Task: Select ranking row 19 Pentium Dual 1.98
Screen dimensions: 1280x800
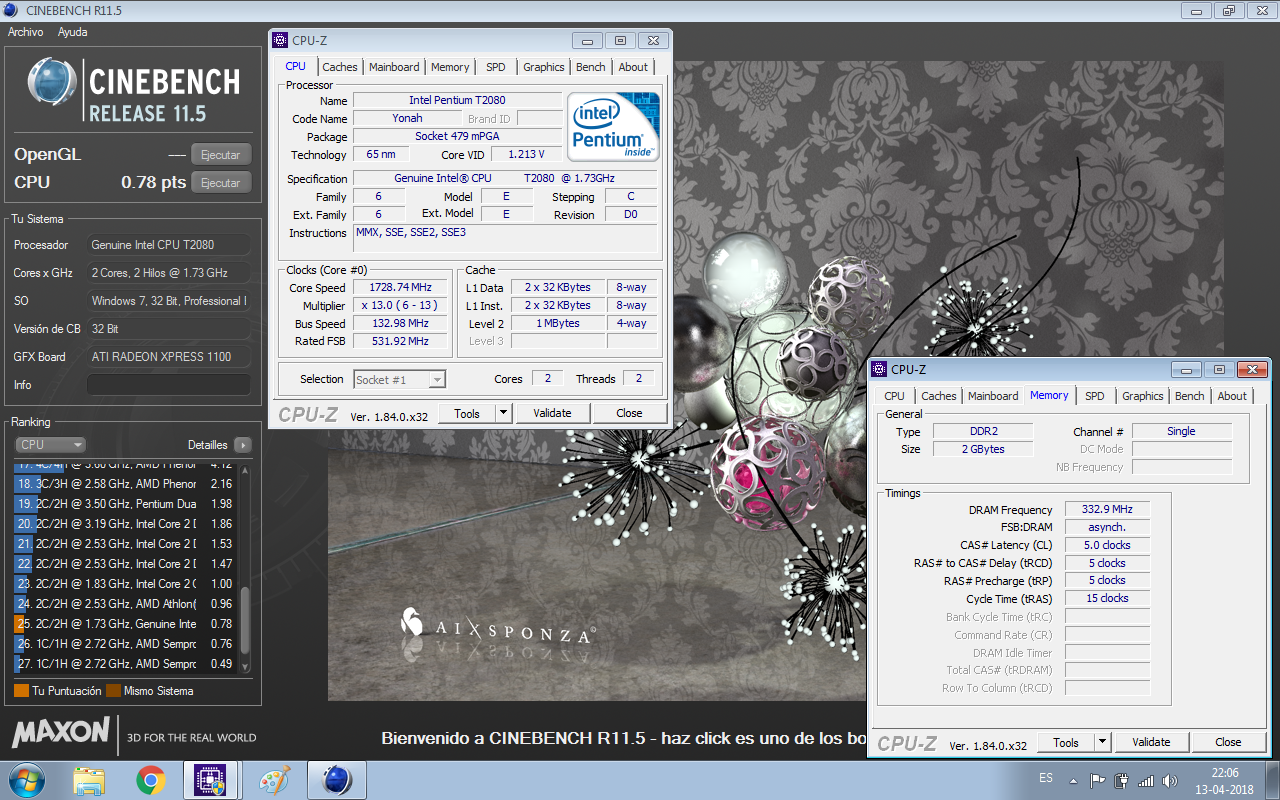Action: 125,504
